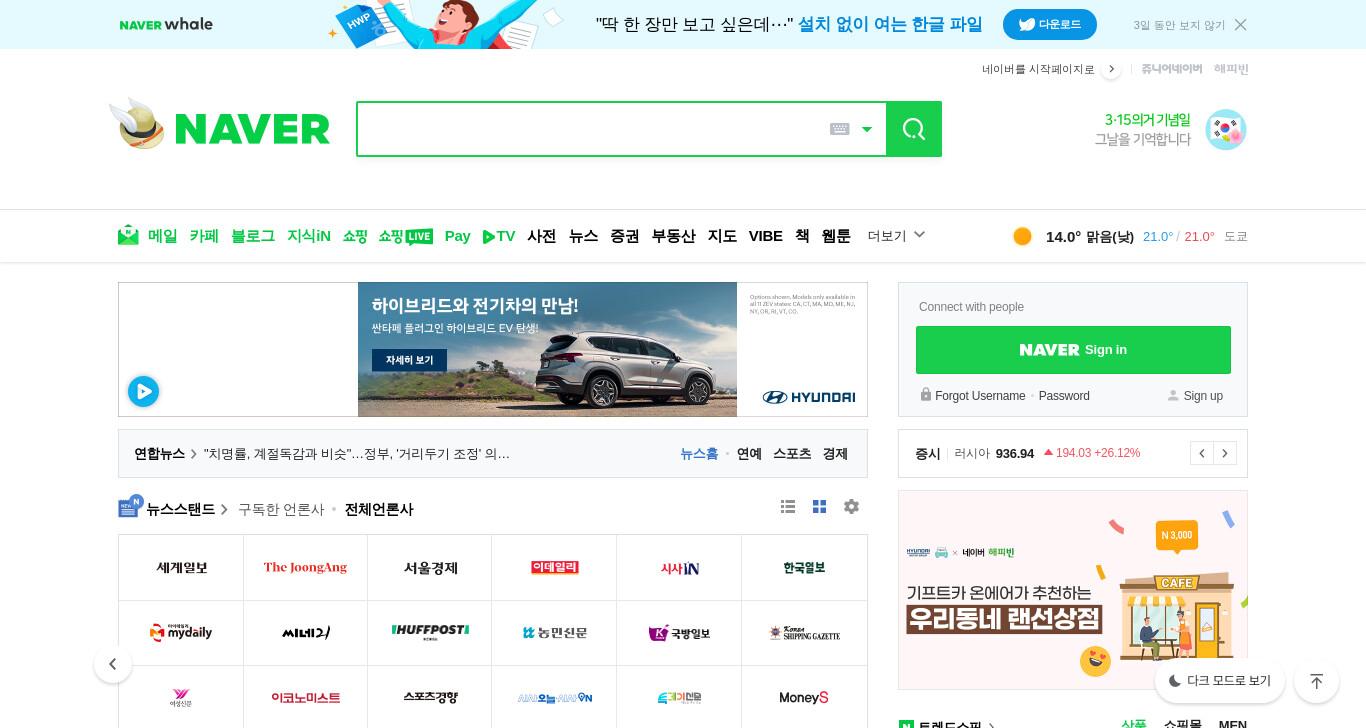Open VIBE menu item
Image resolution: width=1366 pixels, height=728 pixels.
766,236
